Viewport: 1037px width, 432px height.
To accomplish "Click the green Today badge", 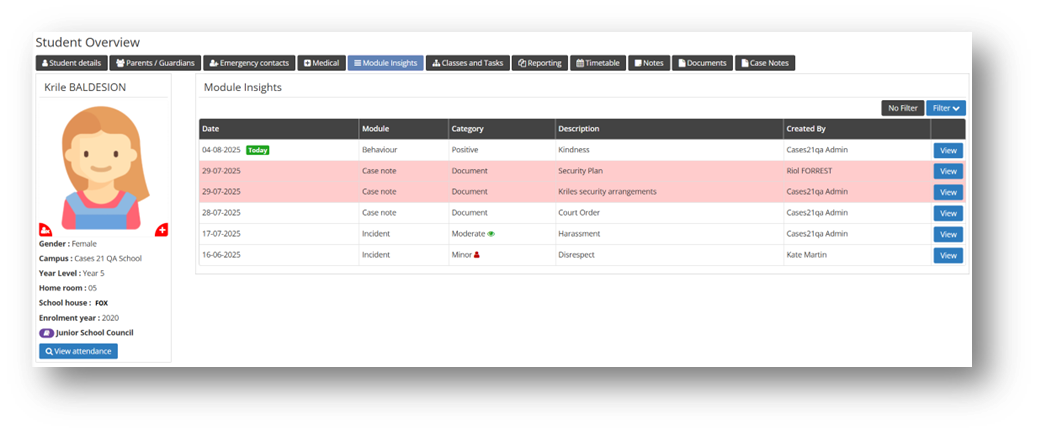I will click(258, 150).
